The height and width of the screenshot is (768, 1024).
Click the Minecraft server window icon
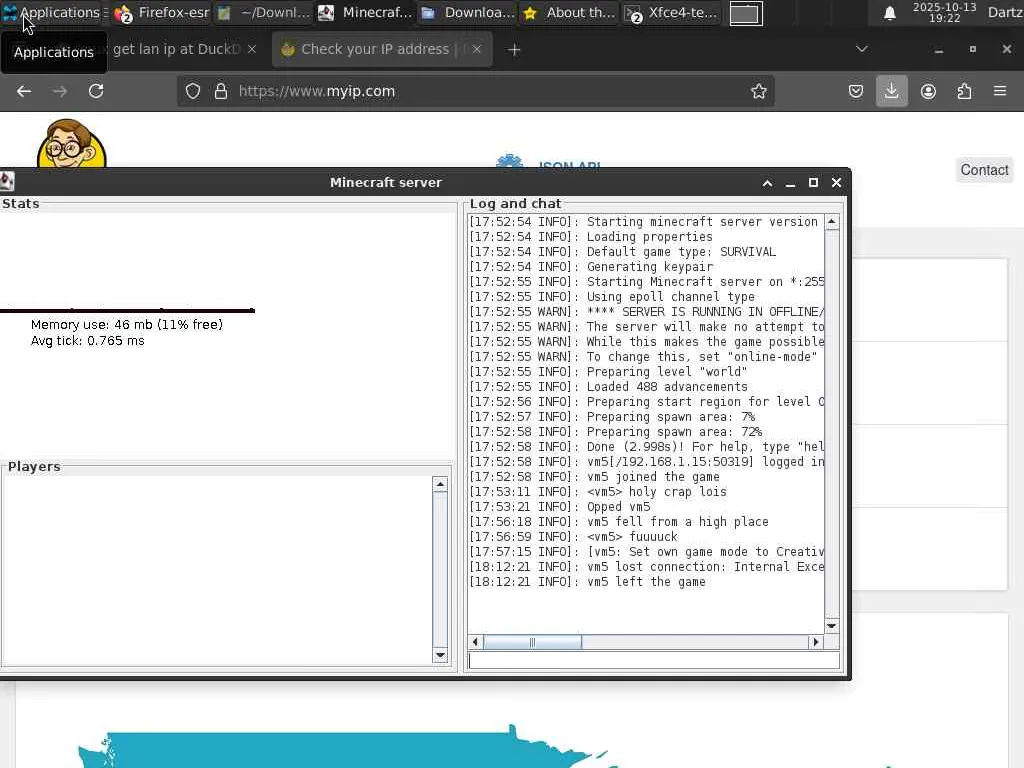(7, 182)
